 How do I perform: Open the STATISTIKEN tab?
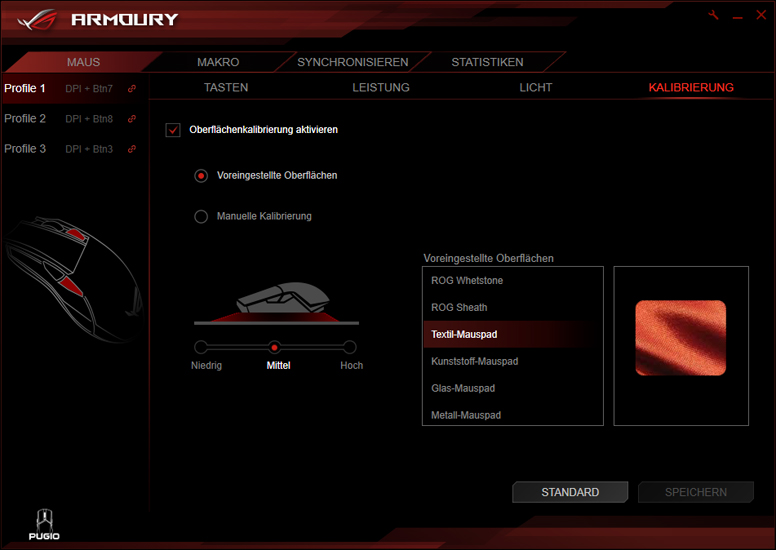click(x=487, y=62)
